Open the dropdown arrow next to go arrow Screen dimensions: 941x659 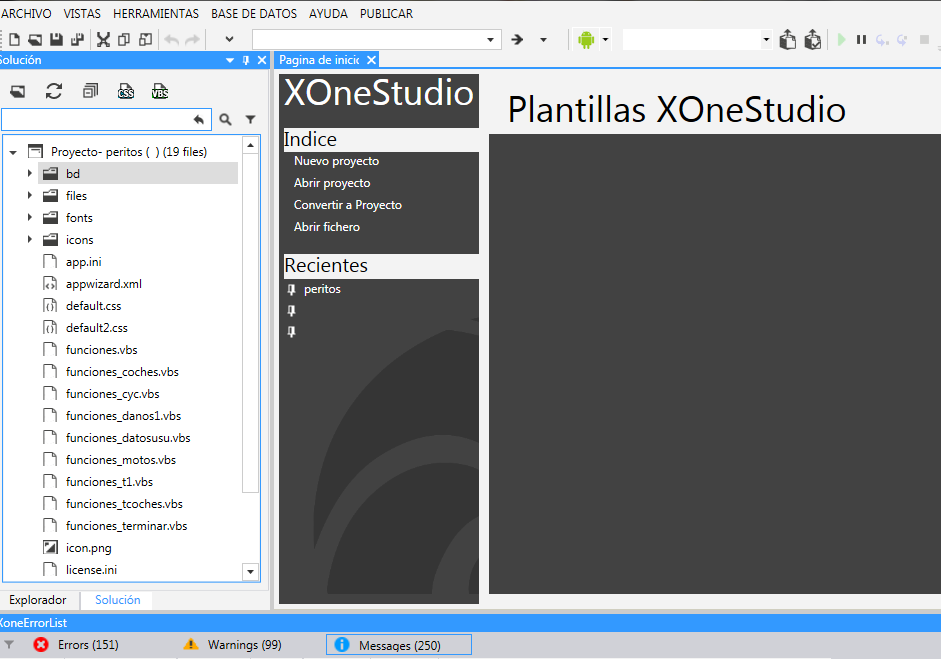point(543,40)
